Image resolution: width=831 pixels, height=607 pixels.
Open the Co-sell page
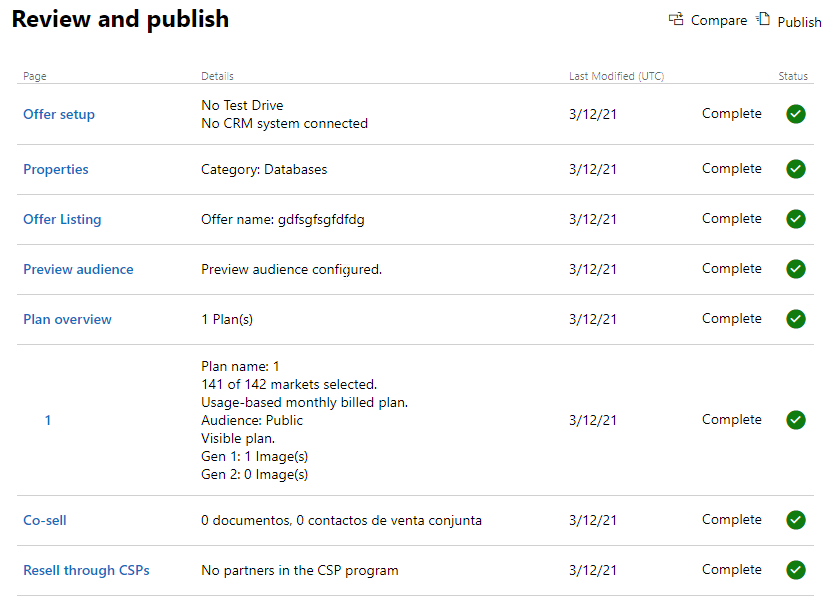coord(44,520)
